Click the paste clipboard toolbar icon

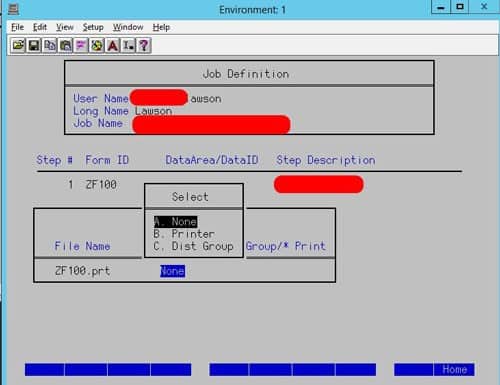click(65, 45)
